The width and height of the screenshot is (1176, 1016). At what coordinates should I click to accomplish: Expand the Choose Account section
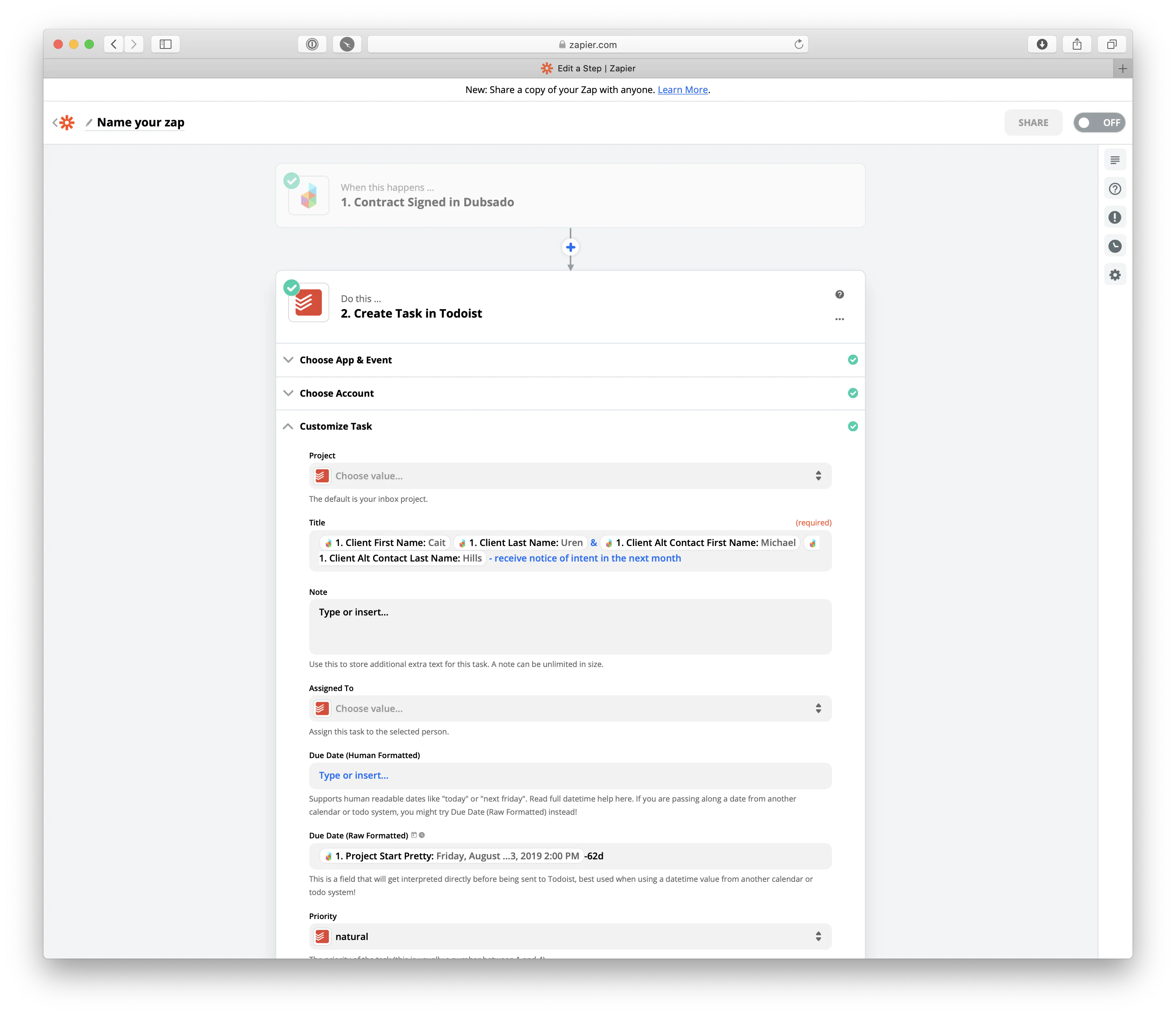tap(571, 393)
